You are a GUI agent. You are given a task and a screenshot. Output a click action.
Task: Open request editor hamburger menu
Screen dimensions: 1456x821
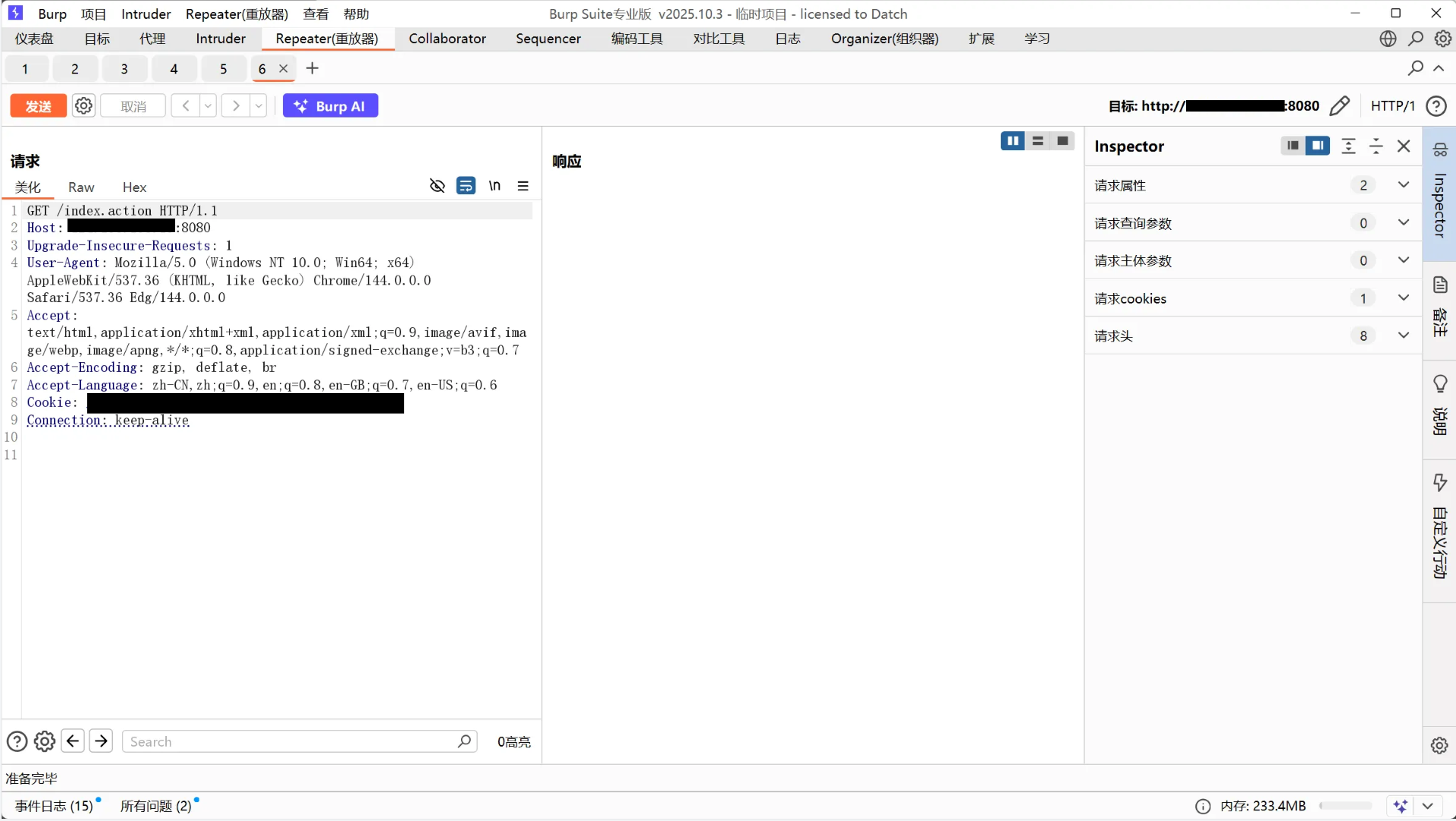click(x=523, y=186)
